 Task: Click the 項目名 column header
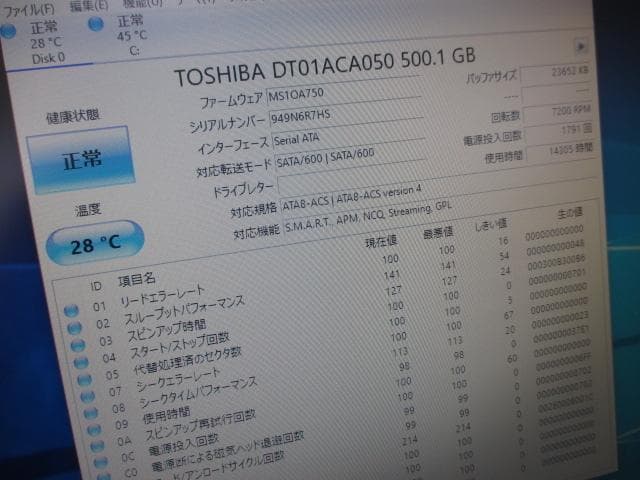pyautogui.click(x=136, y=277)
